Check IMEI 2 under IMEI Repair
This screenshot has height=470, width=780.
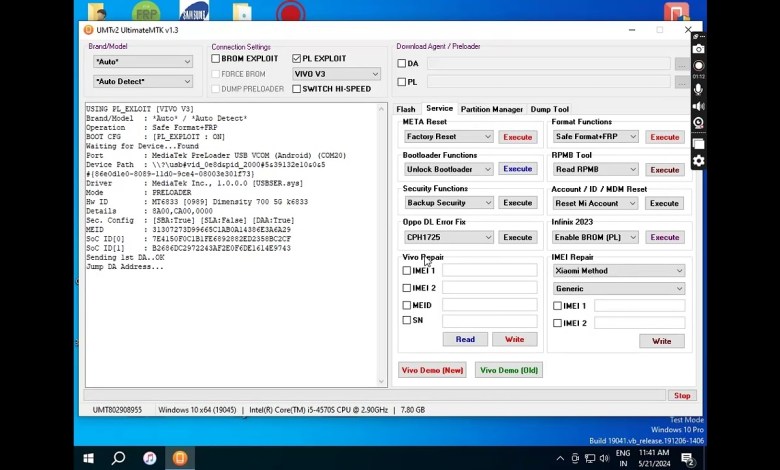(x=558, y=323)
